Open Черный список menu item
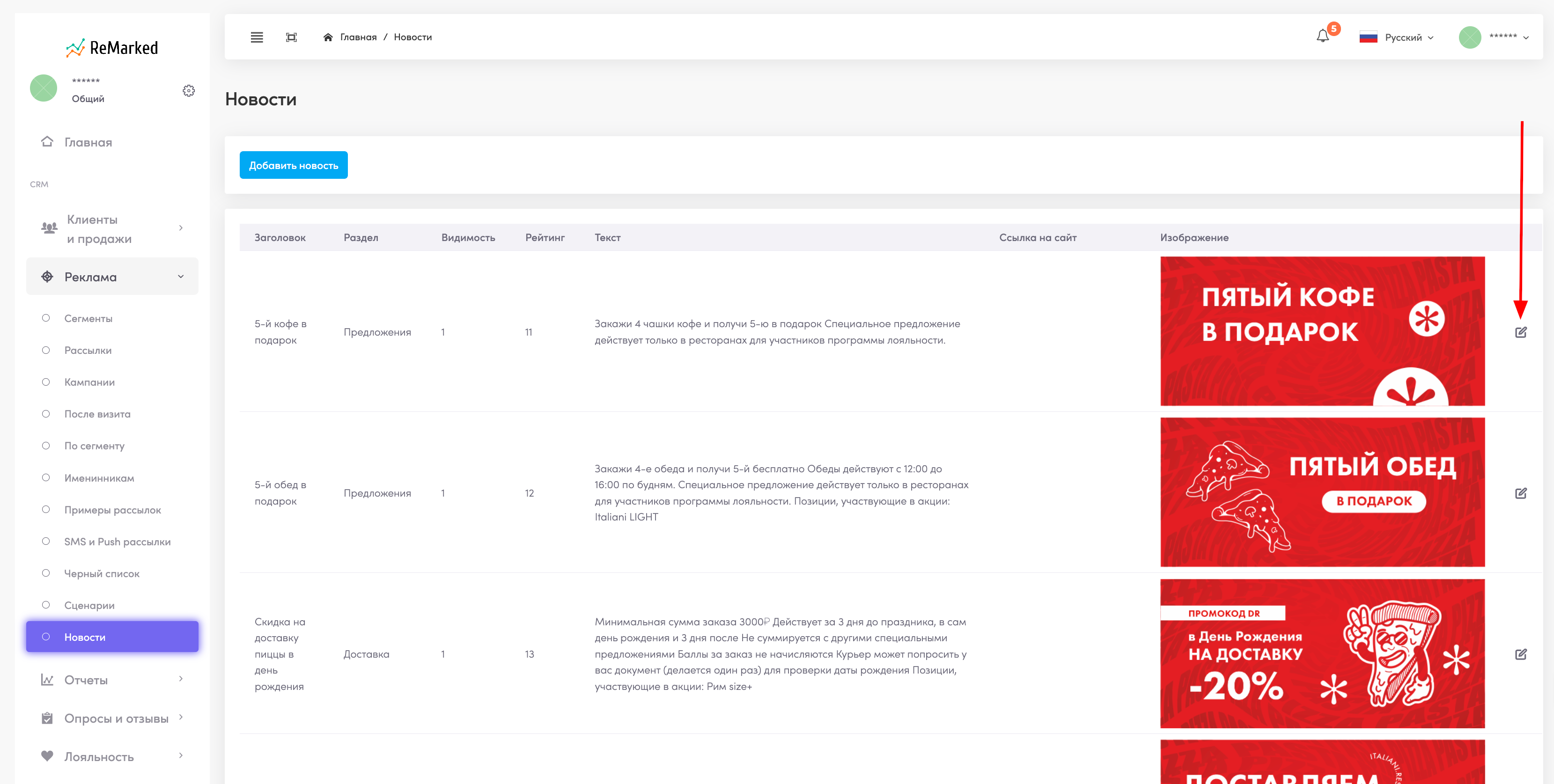 pyautogui.click(x=101, y=573)
